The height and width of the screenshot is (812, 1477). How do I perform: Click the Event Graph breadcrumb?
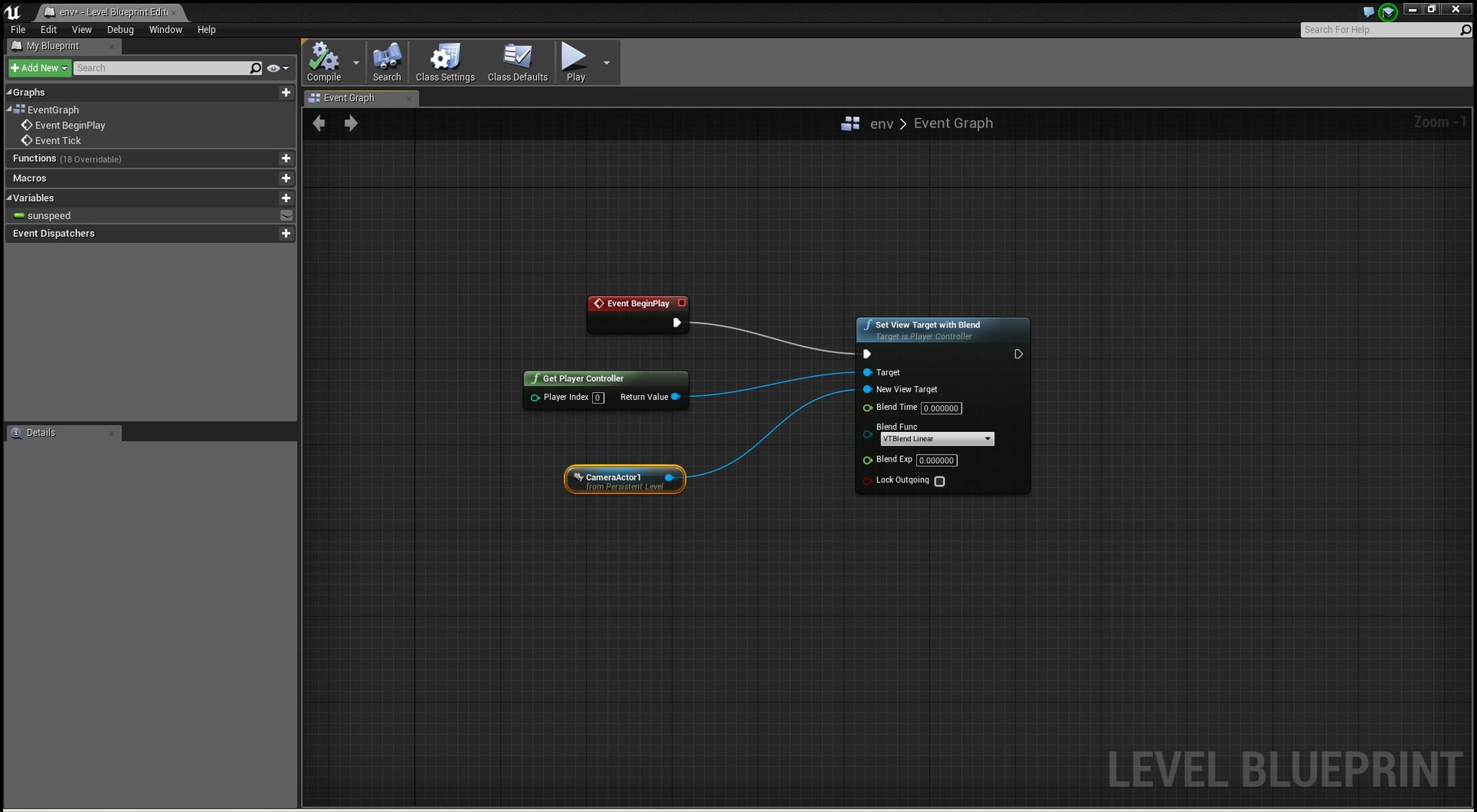click(x=953, y=124)
